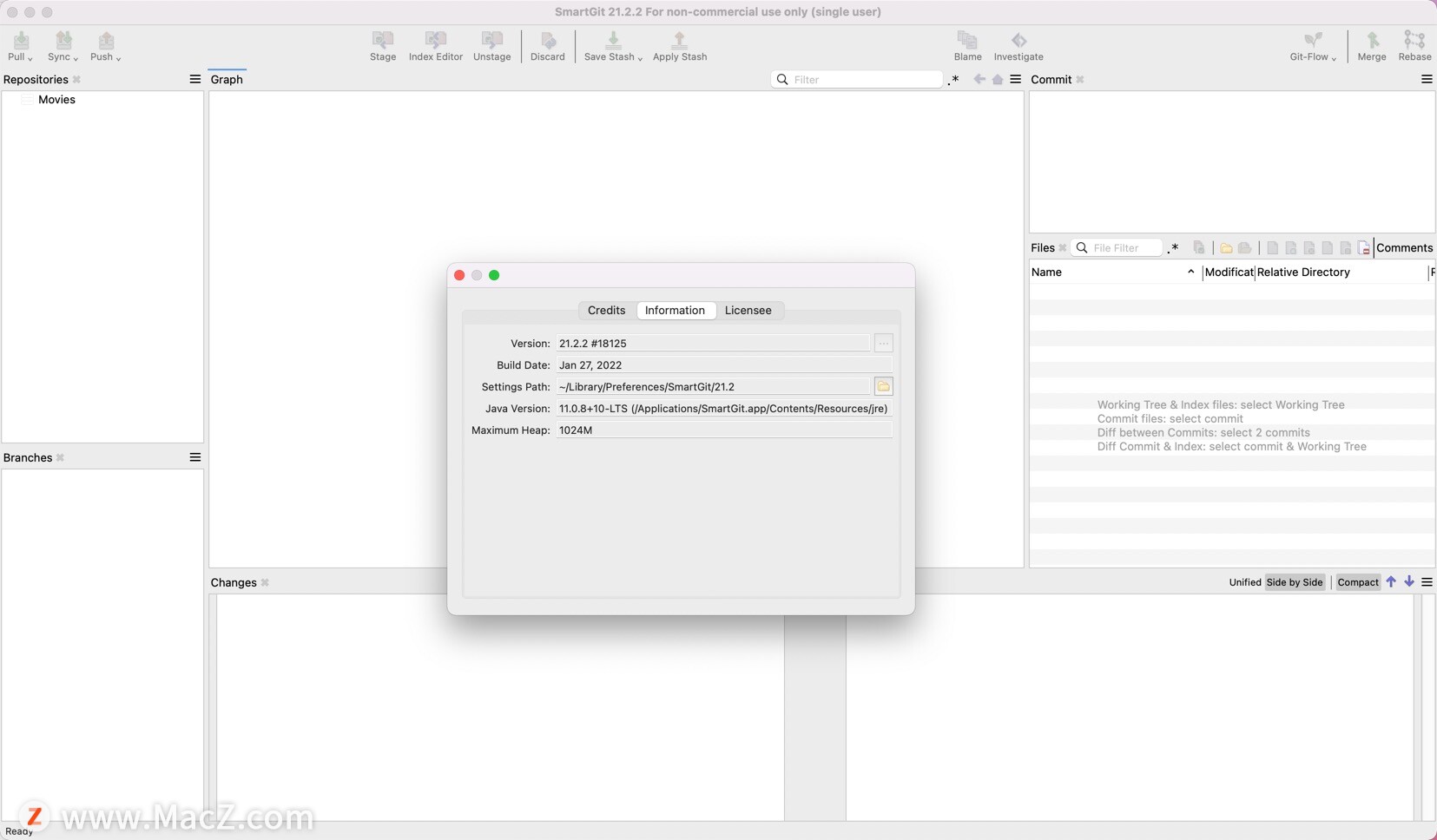Open settings path folder icon
This screenshot has height=840, width=1437.
click(883, 387)
